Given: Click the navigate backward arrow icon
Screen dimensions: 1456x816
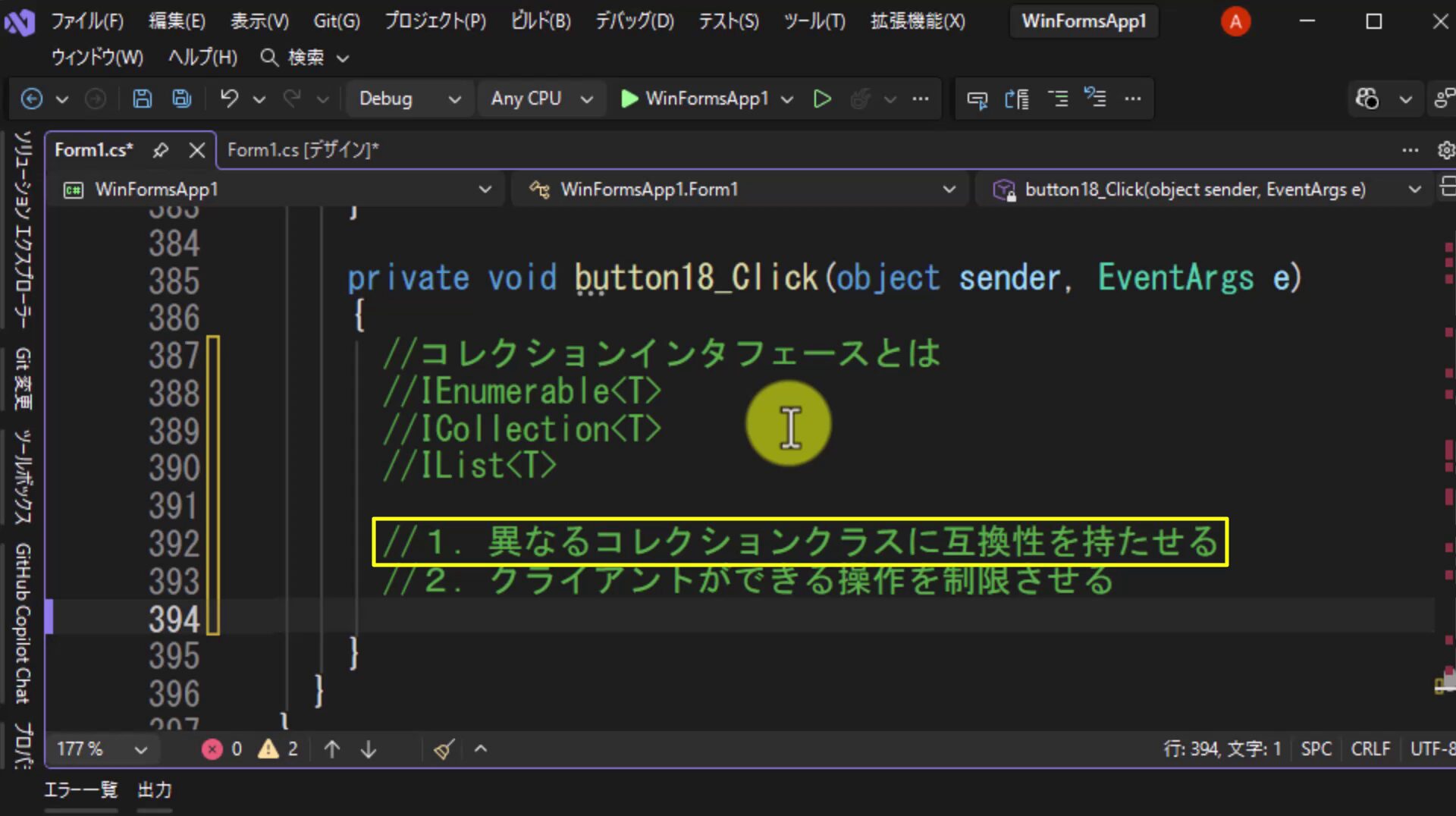Looking at the screenshot, I should coord(32,99).
